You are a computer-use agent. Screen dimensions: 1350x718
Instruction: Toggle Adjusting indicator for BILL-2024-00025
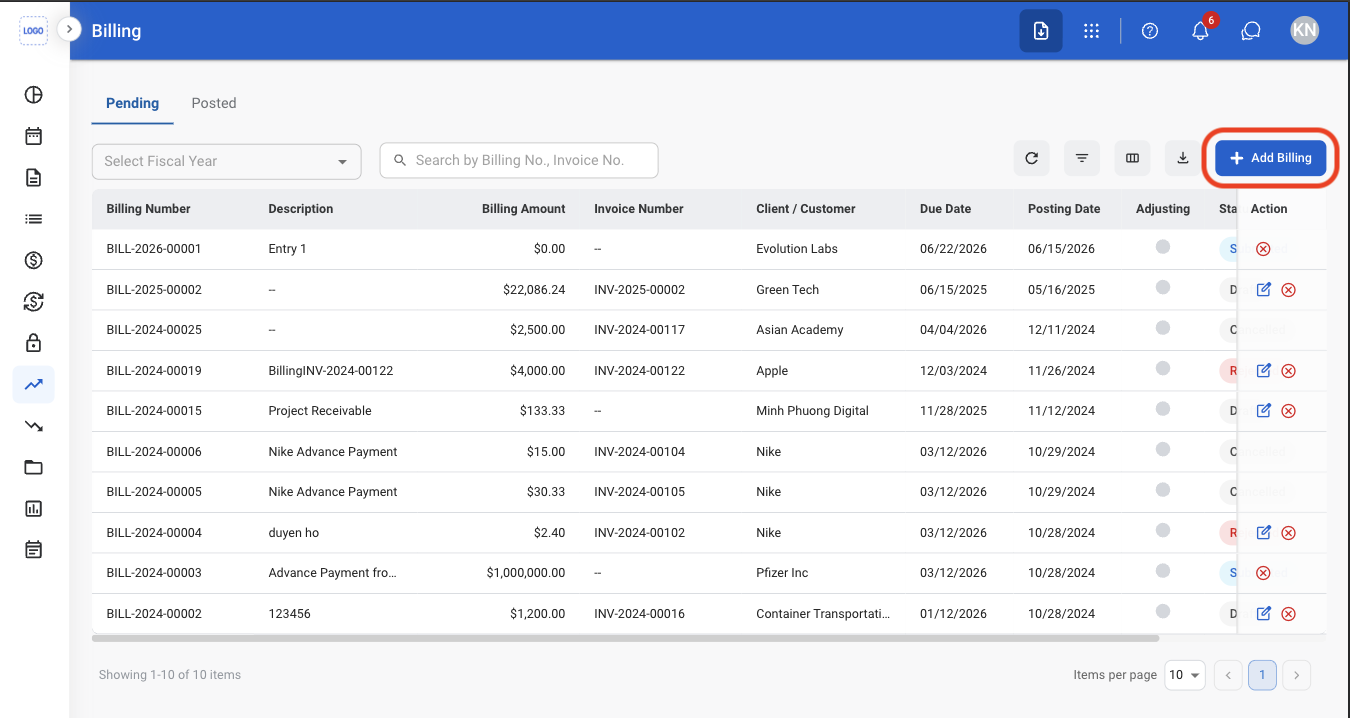(1162, 328)
